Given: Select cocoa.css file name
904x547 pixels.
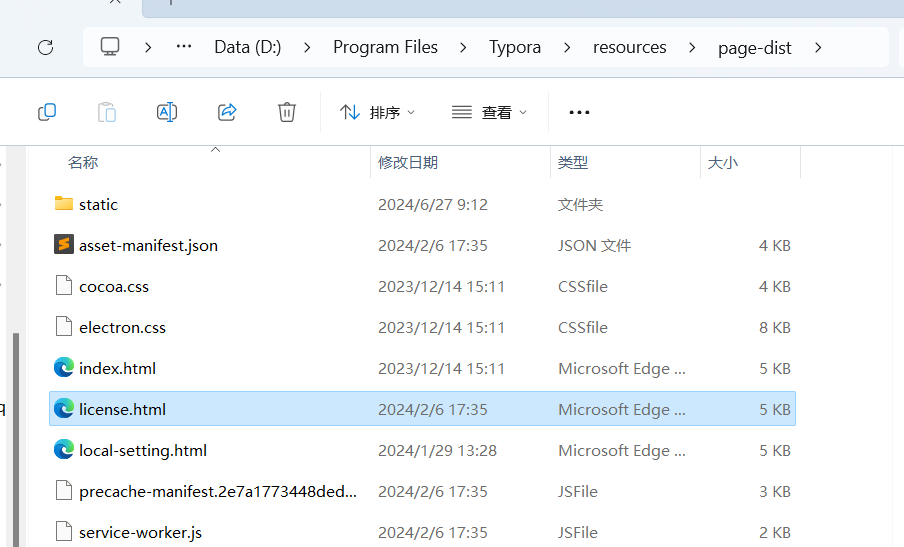Looking at the screenshot, I should tap(114, 286).
